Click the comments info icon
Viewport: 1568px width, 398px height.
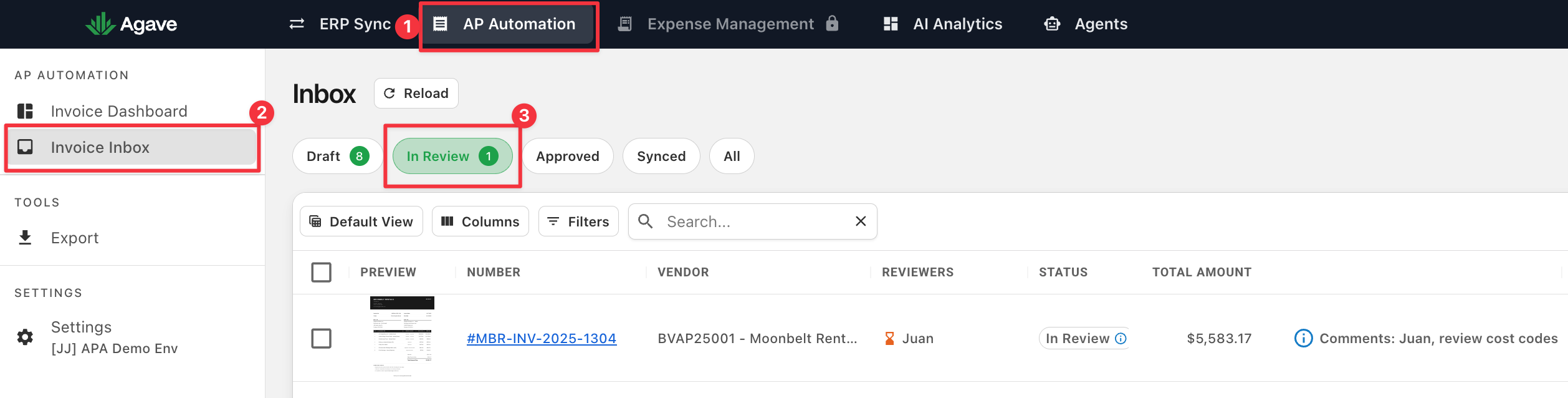click(x=1303, y=338)
